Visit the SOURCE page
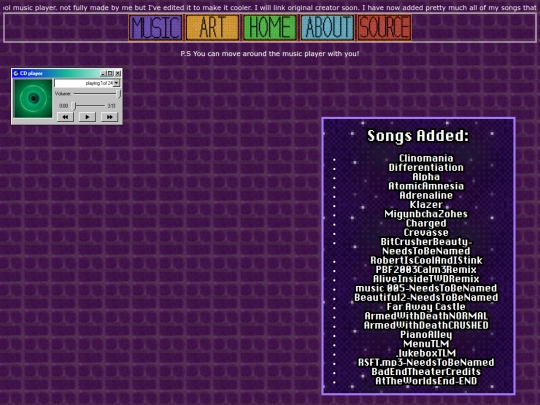Image resolution: width=540 pixels, height=405 pixels. (x=384, y=28)
